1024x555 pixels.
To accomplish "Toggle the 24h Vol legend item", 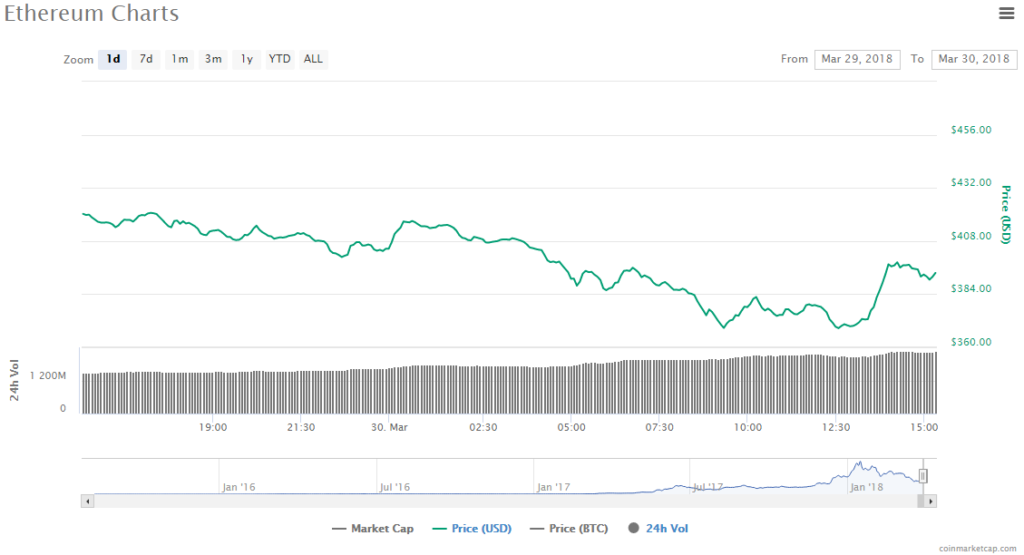I will point(659,528).
